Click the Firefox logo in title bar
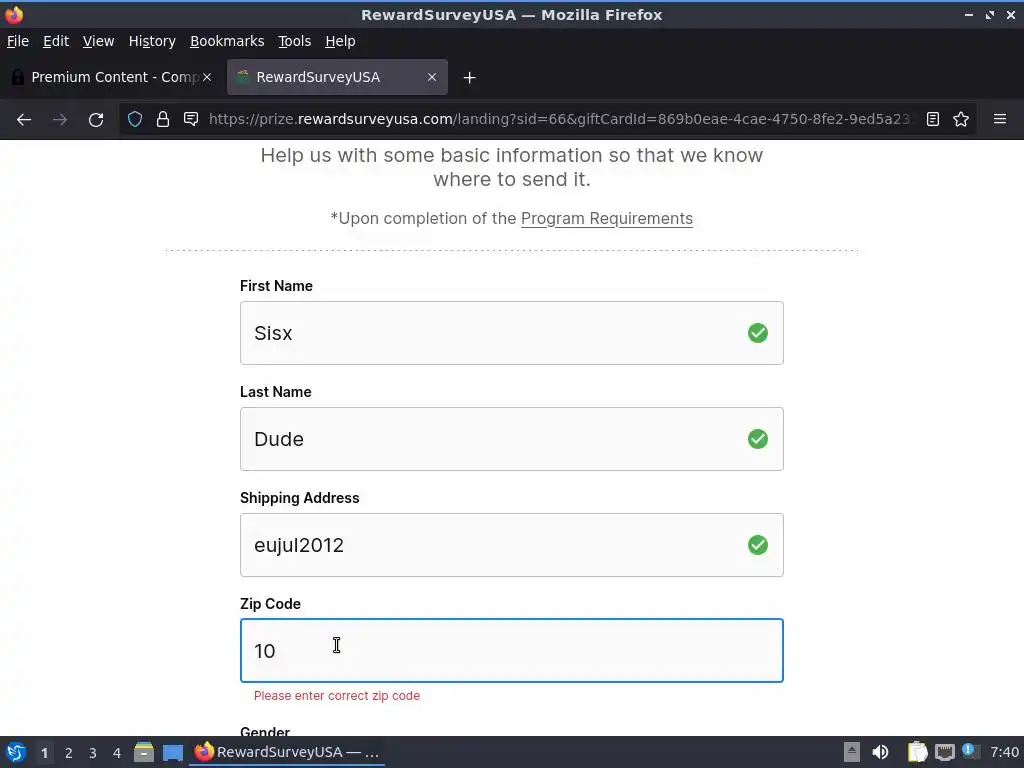 tap(14, 14)
